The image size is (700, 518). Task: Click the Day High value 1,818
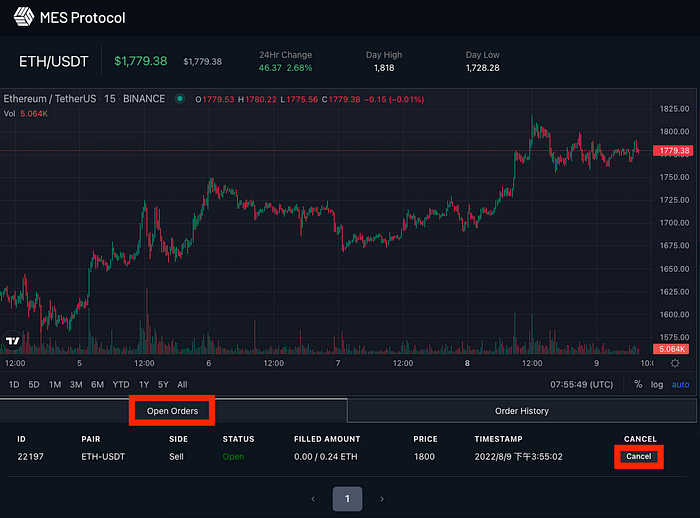tap(384, 68)
